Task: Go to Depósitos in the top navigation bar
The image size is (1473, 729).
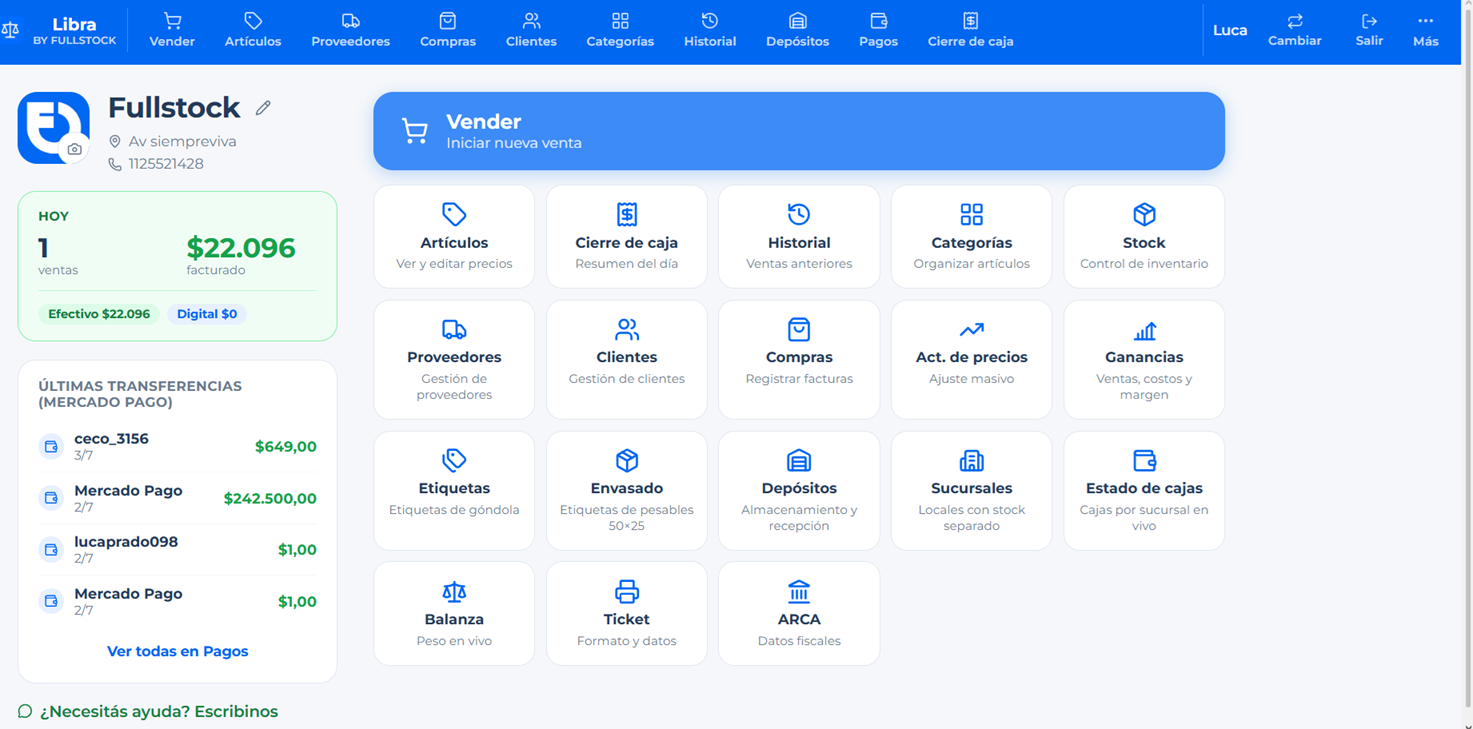Action: [797, 30]
